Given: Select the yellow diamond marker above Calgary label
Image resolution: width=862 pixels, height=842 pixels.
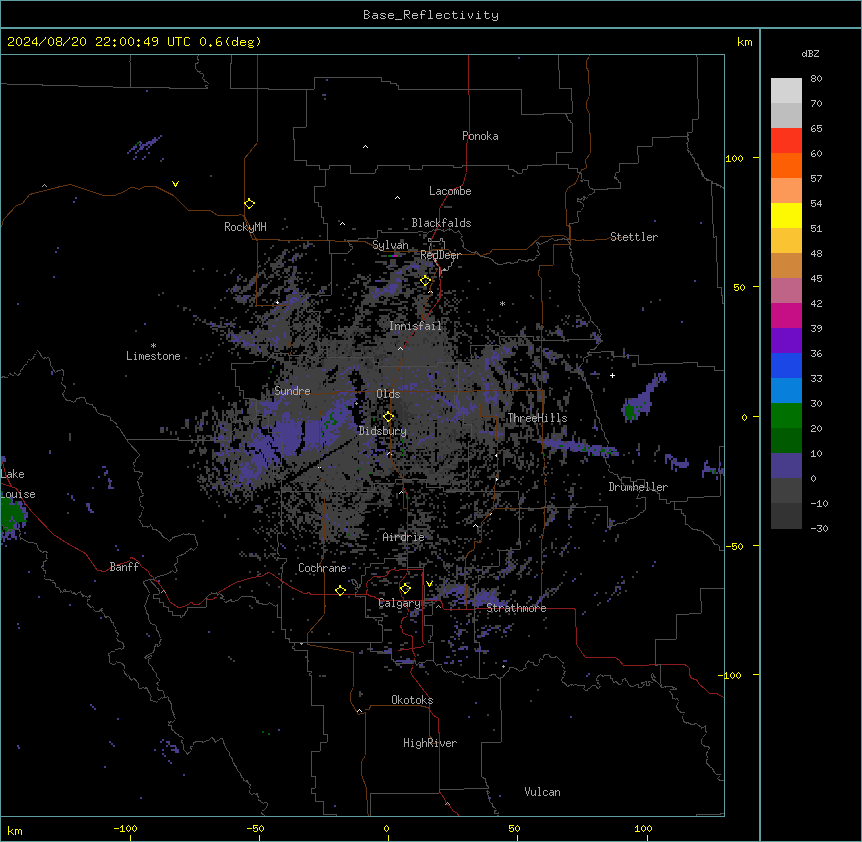Looking at the screenshot, I should tap(405, 589).
